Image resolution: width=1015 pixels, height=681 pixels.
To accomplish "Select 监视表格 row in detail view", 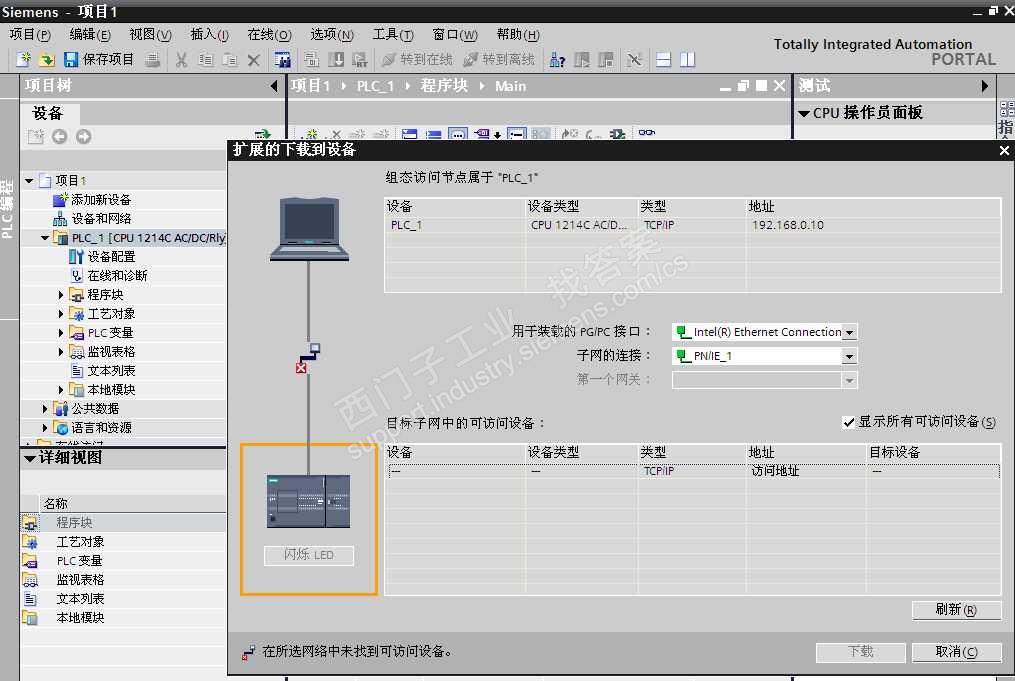I will (x=123, y=580).
